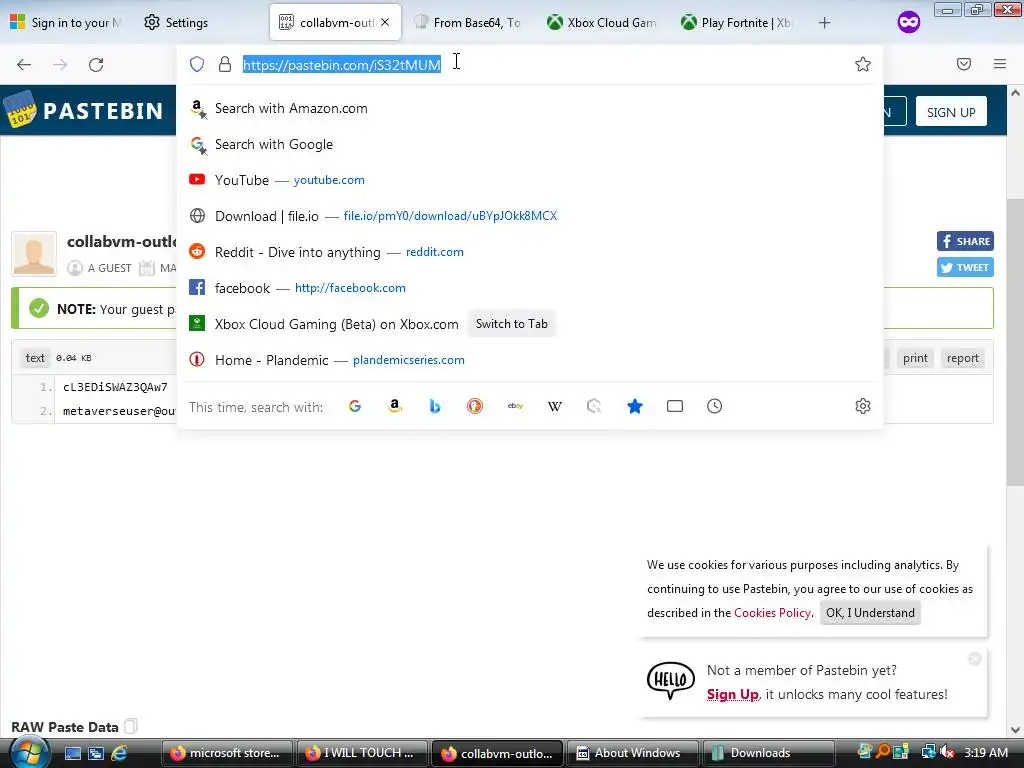Follow the Sign Up link in hello popup
The width and height of the screenshot is (1024, 768).
(x=732, y=694)
